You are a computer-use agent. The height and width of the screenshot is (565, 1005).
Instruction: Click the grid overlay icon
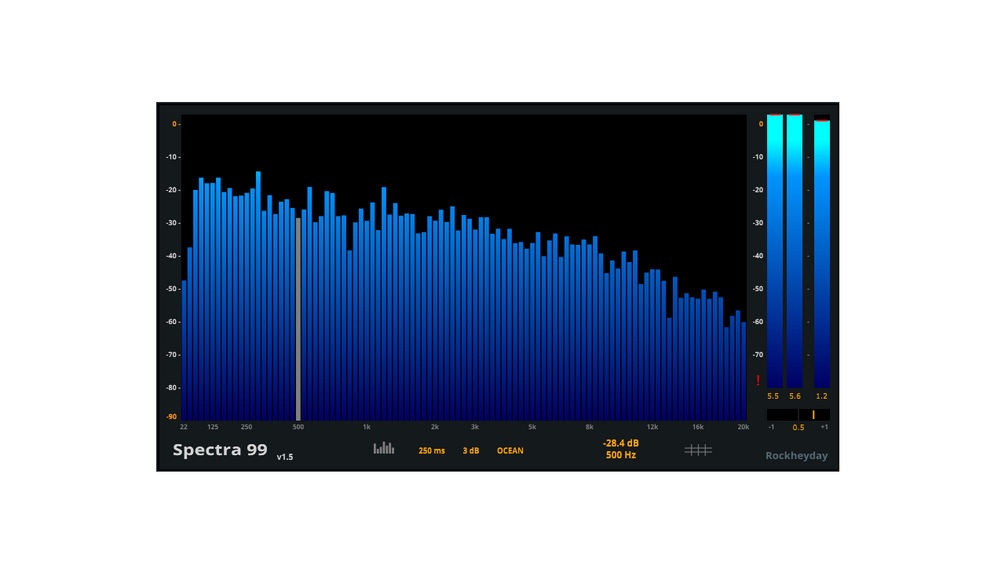(x=698, y=450)
